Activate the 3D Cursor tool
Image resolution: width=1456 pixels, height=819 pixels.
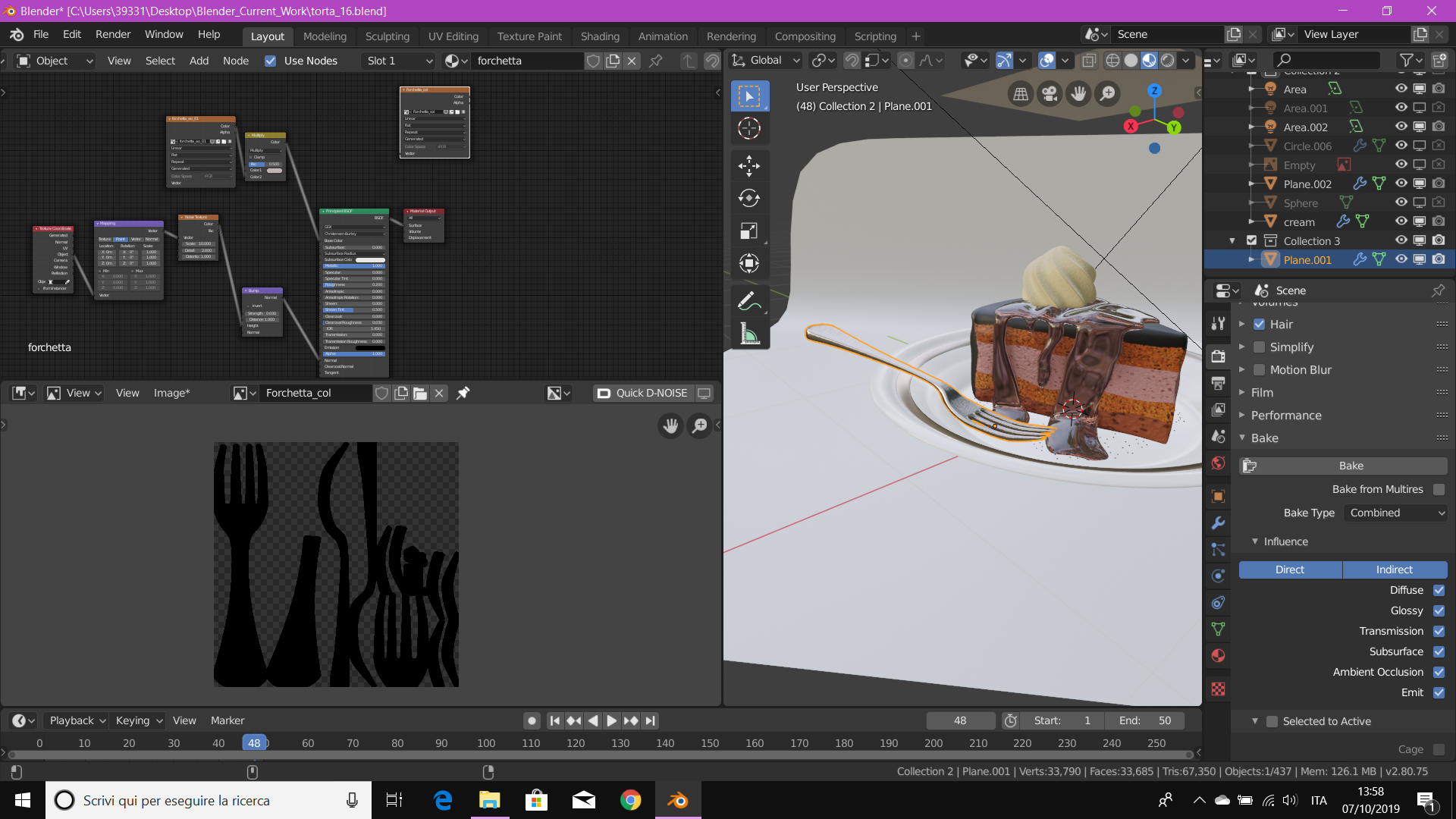(x=749, y=128)
